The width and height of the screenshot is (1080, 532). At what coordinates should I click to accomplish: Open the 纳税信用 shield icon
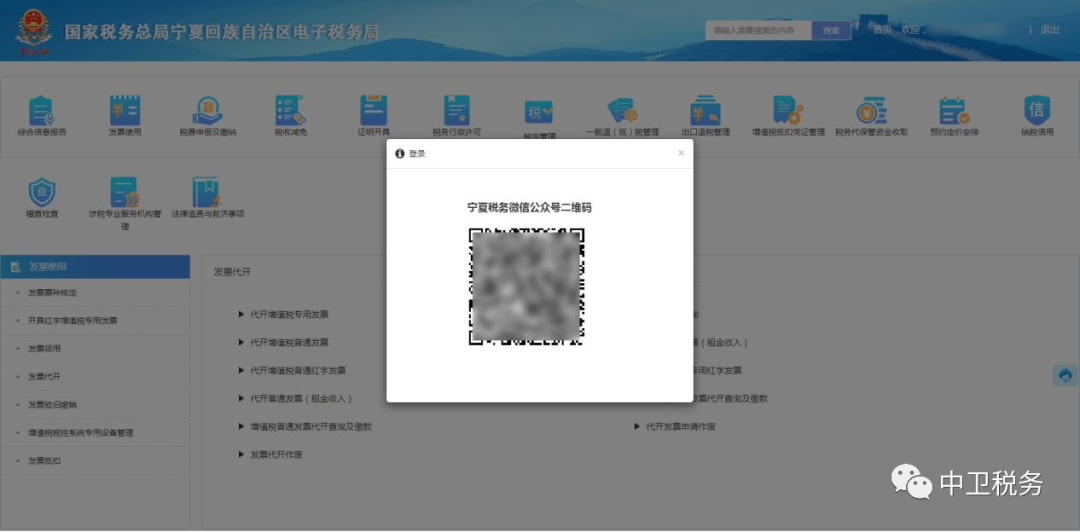pyautogui.click(x=1037, y=110)
